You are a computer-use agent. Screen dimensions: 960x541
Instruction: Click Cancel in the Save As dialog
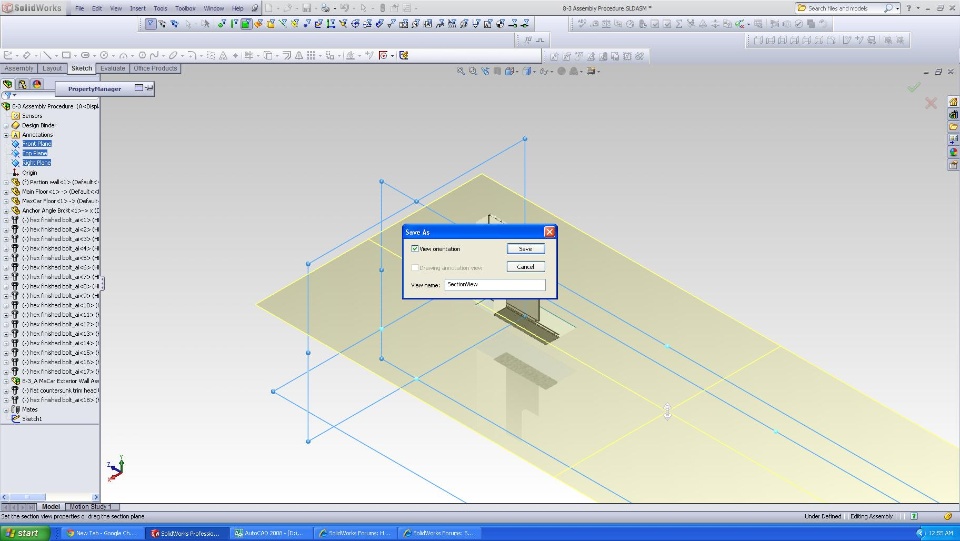click(525, 267)
